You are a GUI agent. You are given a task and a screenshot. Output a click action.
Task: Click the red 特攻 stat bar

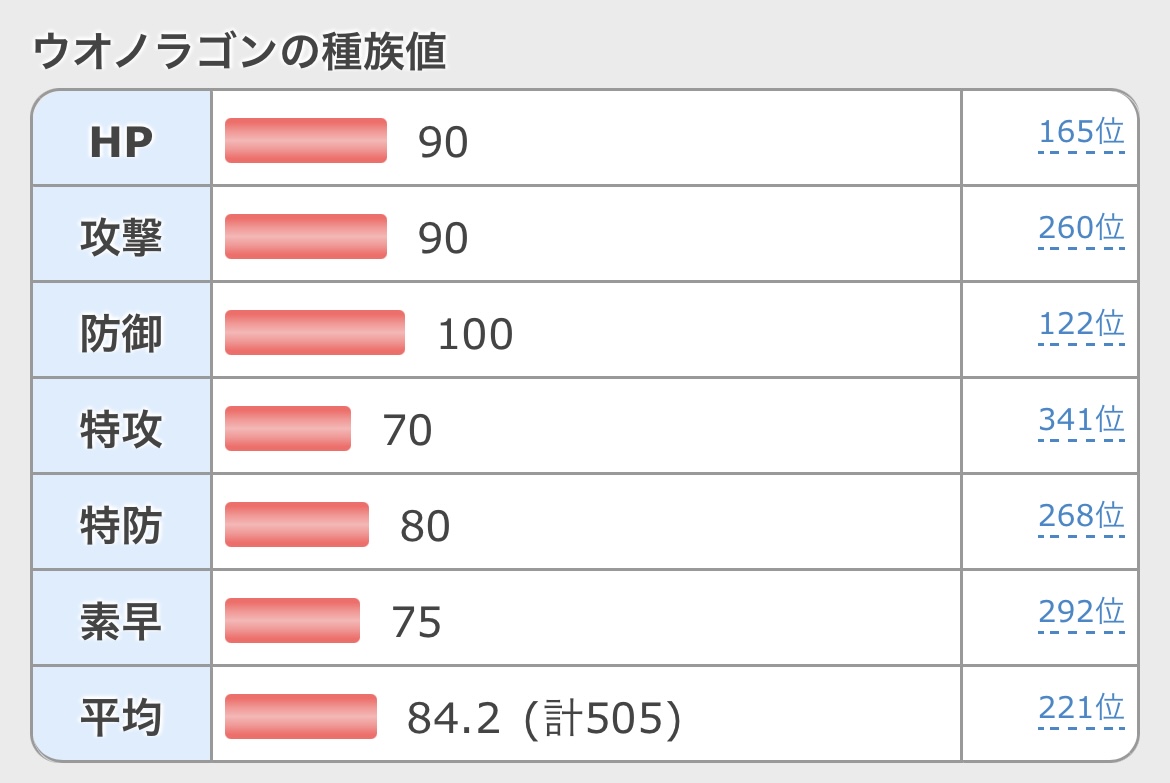tap(287, 429)
